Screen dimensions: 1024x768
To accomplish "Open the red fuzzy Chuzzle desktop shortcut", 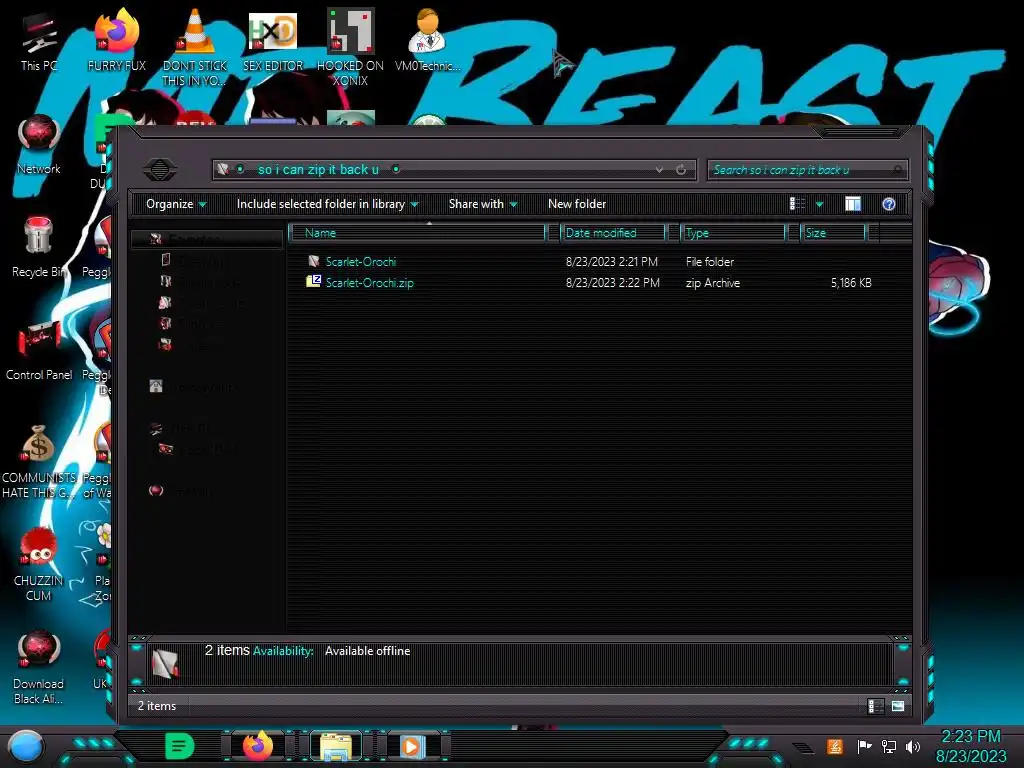I will pyautogui.click(x=39, y=564).
